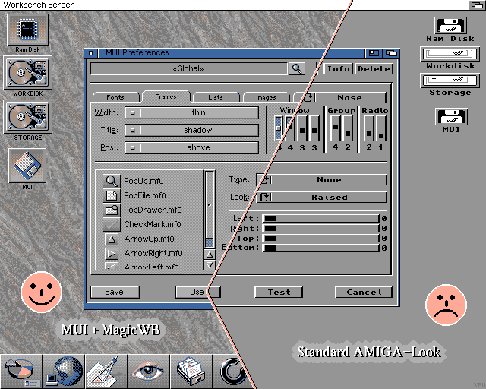
Task: Select the PopFile.mf0 page icon in list
Action: pyautogui.click(x=111, y=195)
